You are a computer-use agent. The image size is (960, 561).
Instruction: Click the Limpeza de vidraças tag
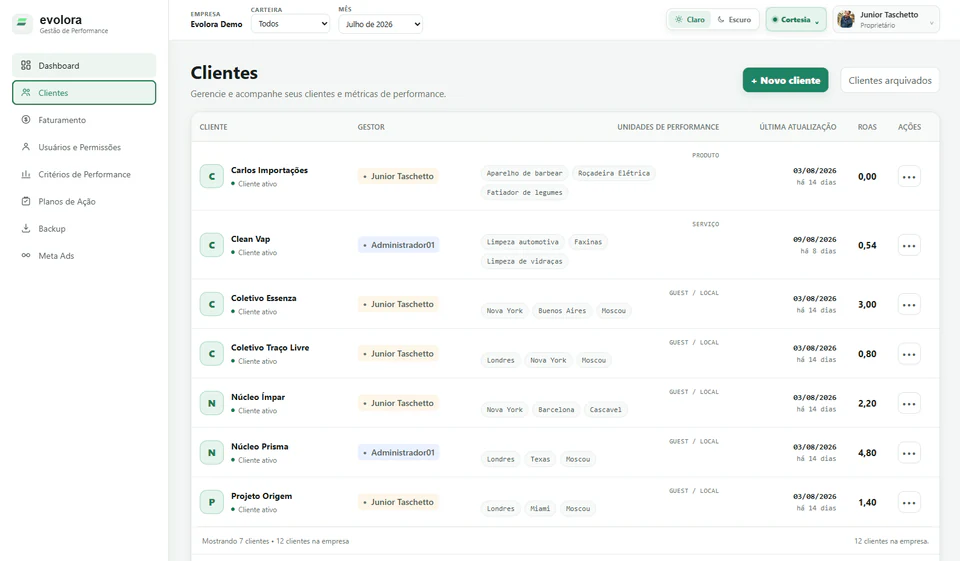(x=524, y=261)
